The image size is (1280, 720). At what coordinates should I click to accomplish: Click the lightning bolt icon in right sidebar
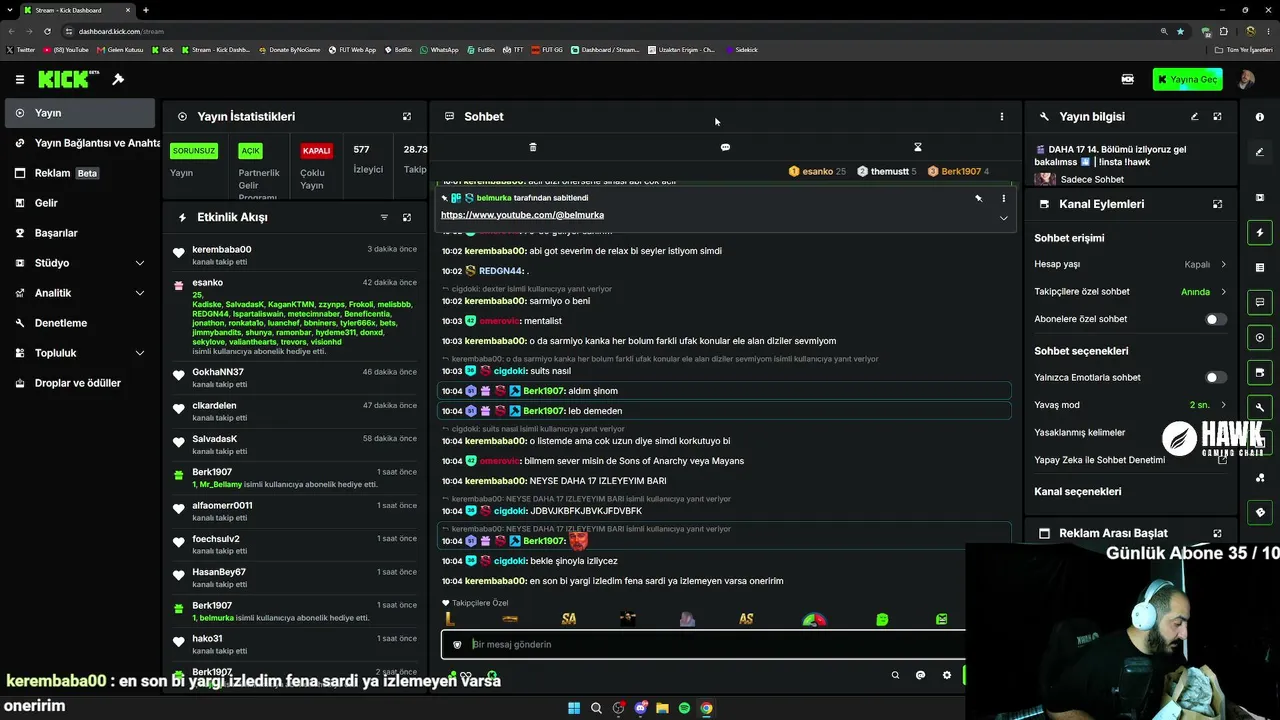(1260, 233)
